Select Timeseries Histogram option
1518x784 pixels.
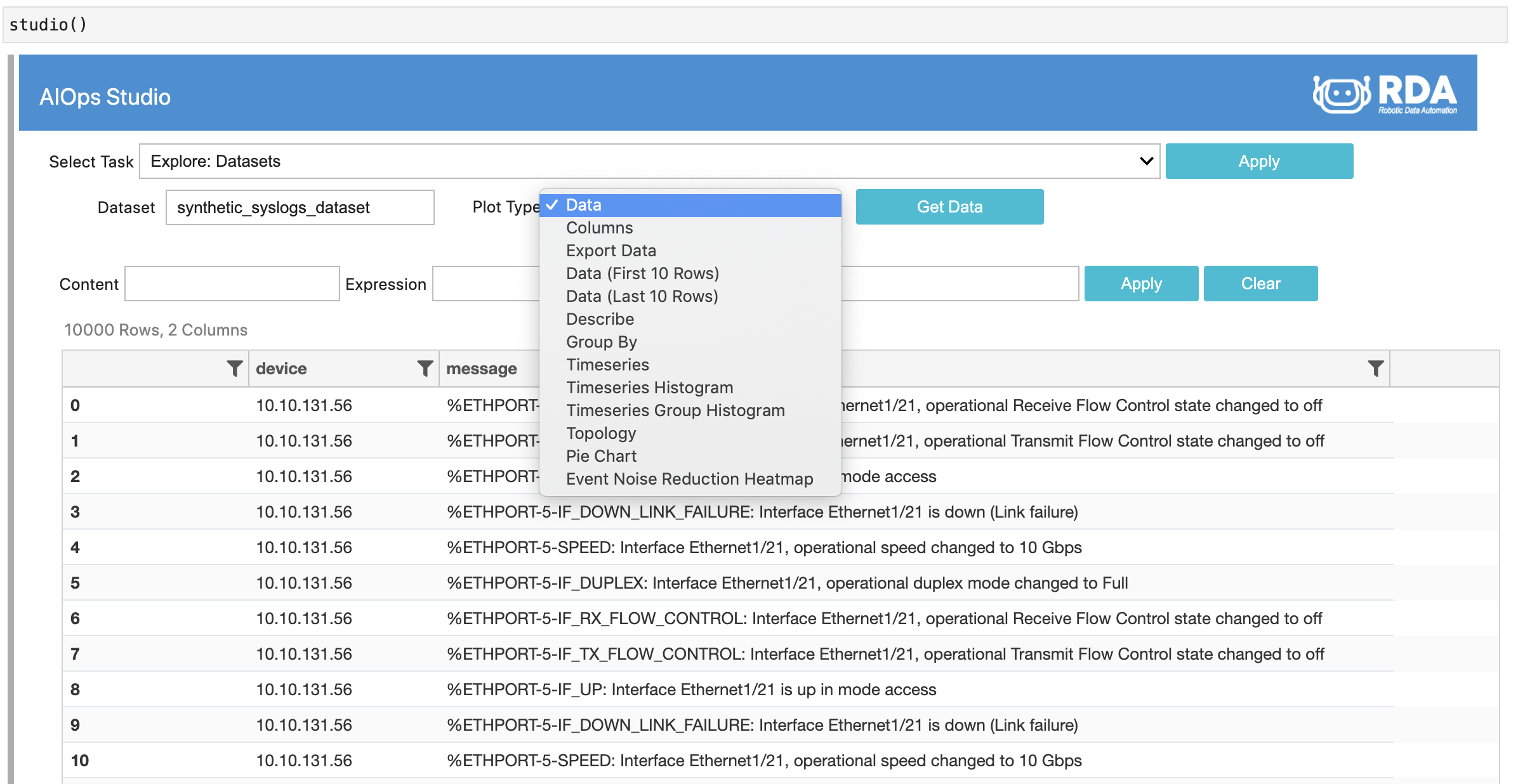point(649,388)
